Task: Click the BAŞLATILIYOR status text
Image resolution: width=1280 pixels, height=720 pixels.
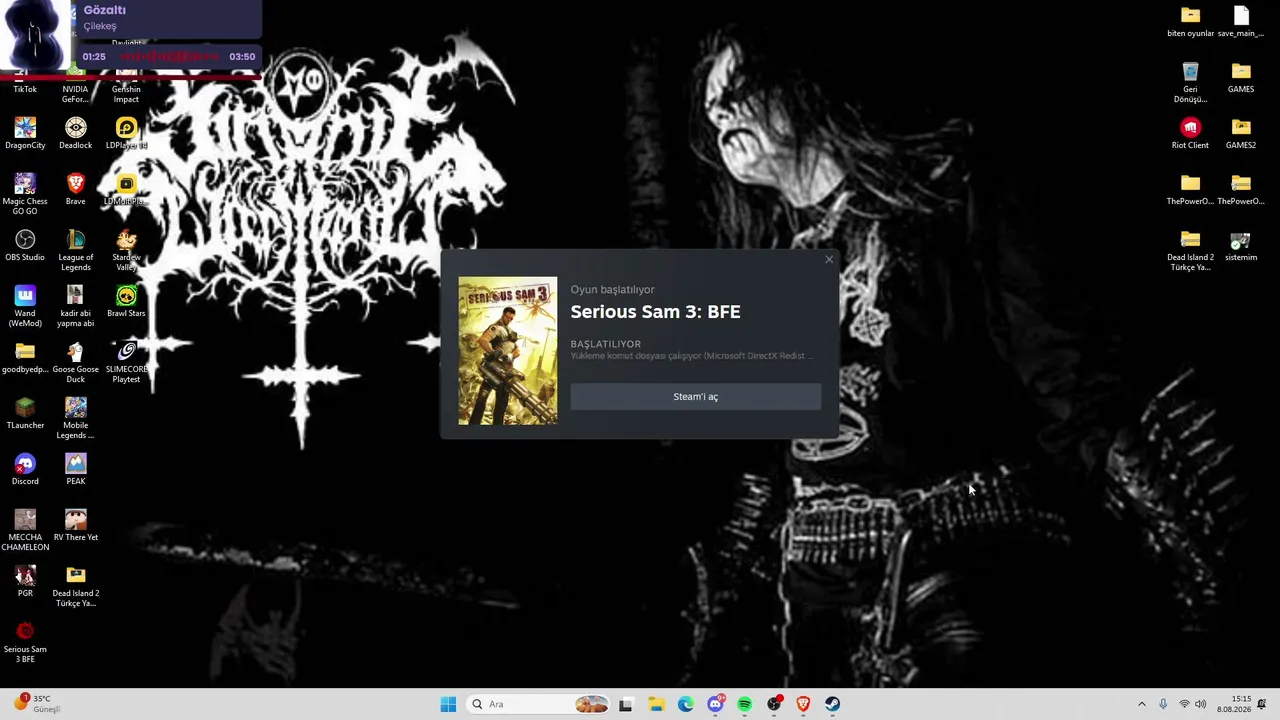Action: [x=605, y=344]
